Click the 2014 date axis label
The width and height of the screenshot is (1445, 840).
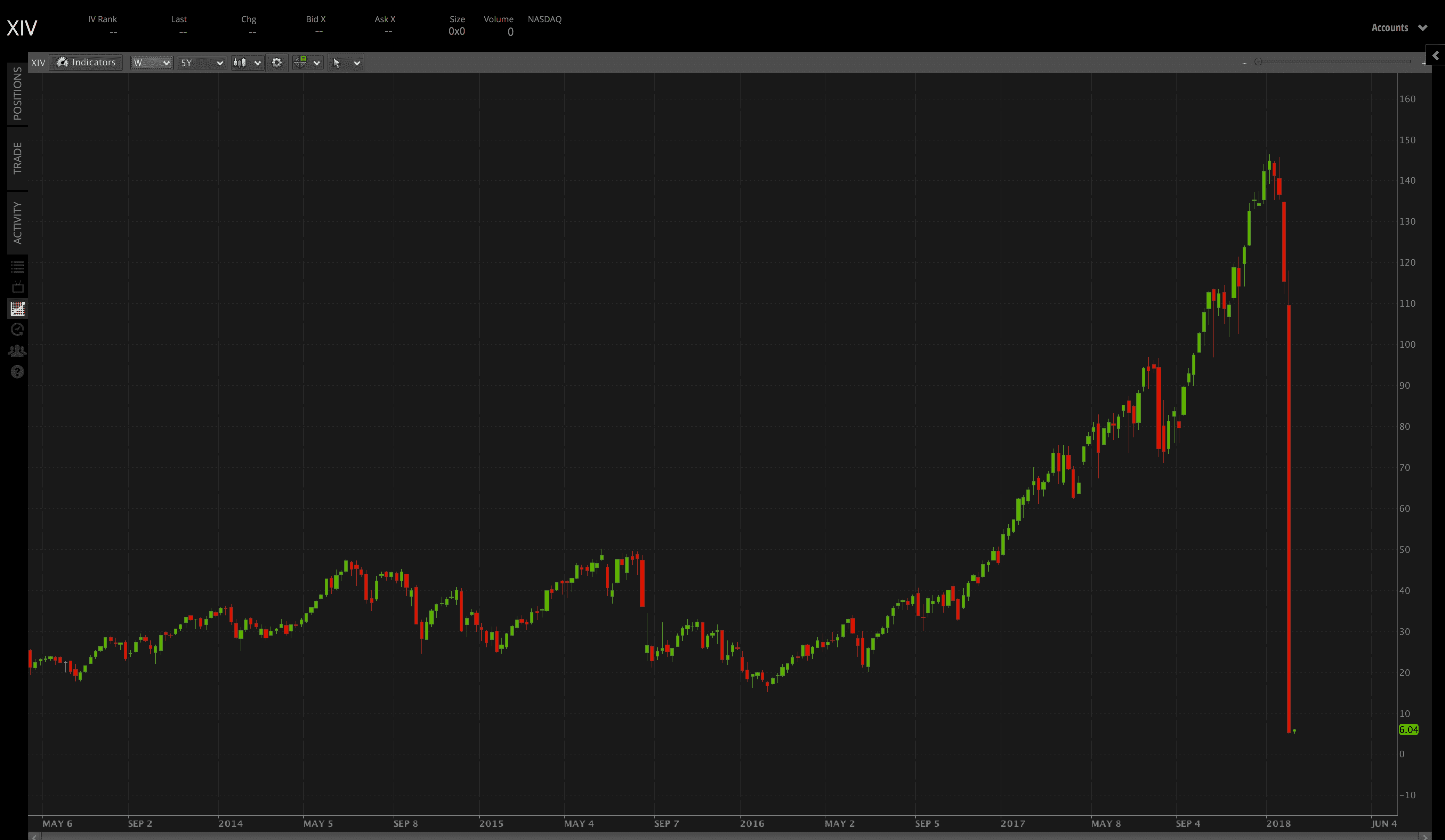pyautogui.click(x=231, y=823)
